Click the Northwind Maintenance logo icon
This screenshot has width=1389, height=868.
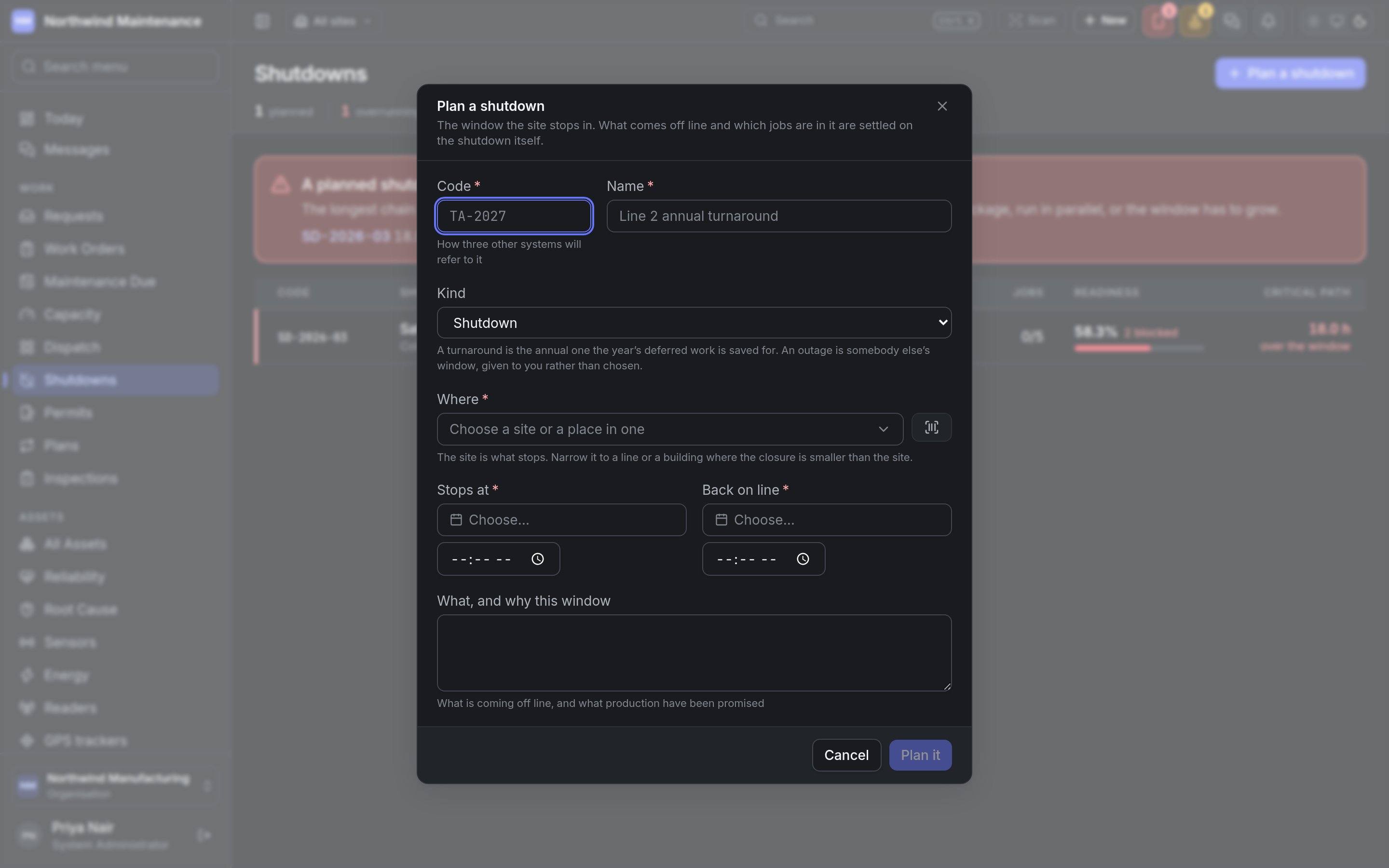23,21
